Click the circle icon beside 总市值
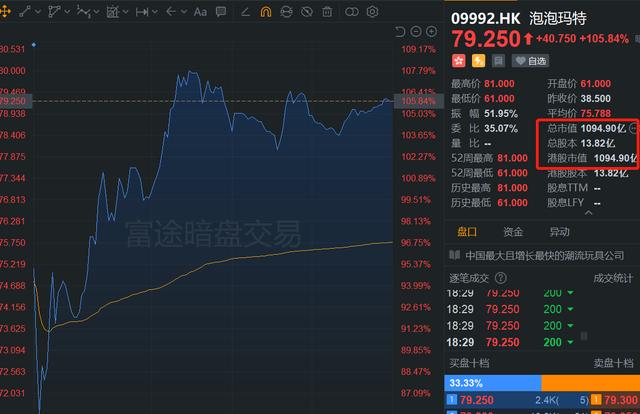The width and height of the screenshot is (640, 414). 633,128
